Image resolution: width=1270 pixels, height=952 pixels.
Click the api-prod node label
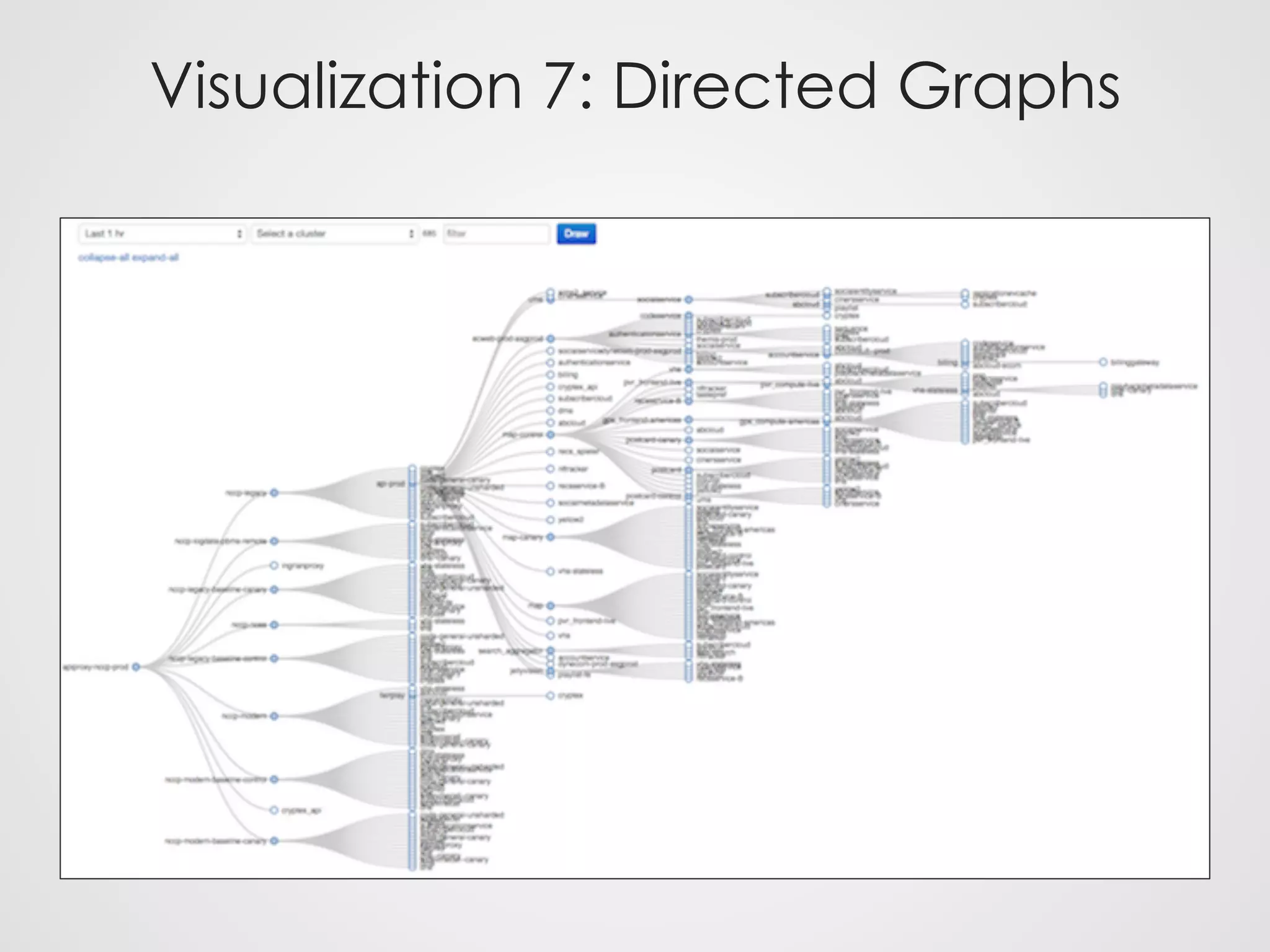pyautogui.click(x=391, y=483)
